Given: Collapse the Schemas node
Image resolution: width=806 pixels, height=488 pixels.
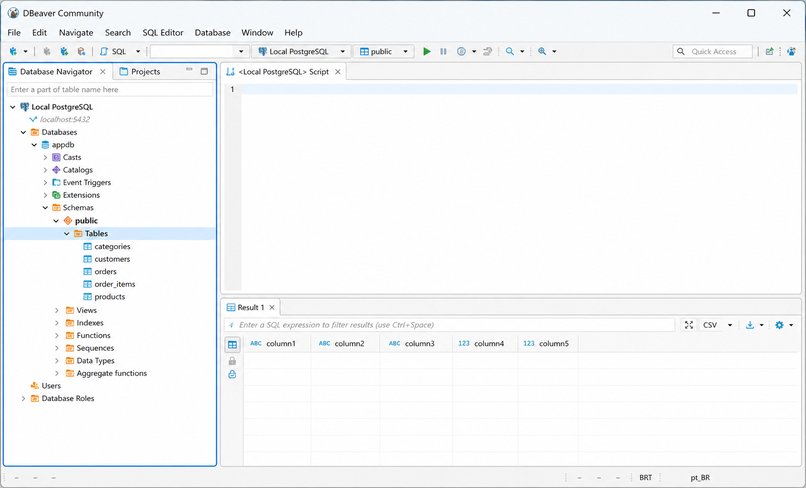Looking at the screenshot, I should point(45,208).
